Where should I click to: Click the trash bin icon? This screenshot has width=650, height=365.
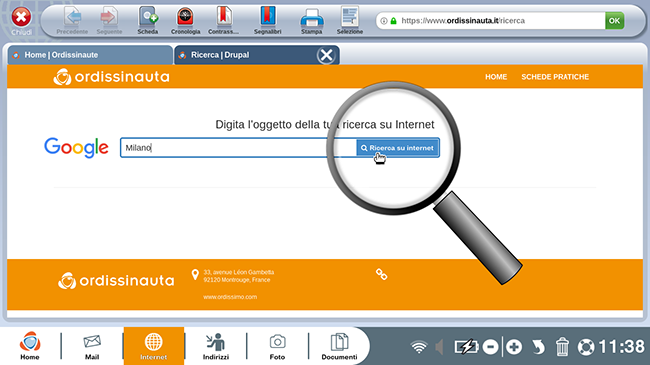coord(562,347)
